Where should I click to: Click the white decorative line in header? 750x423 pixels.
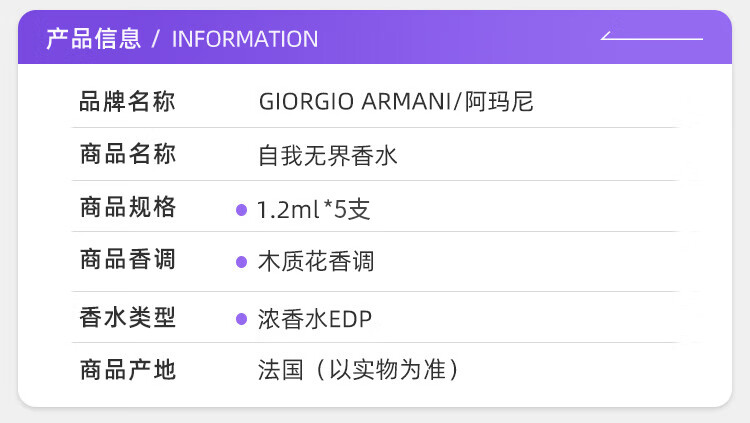651,37
